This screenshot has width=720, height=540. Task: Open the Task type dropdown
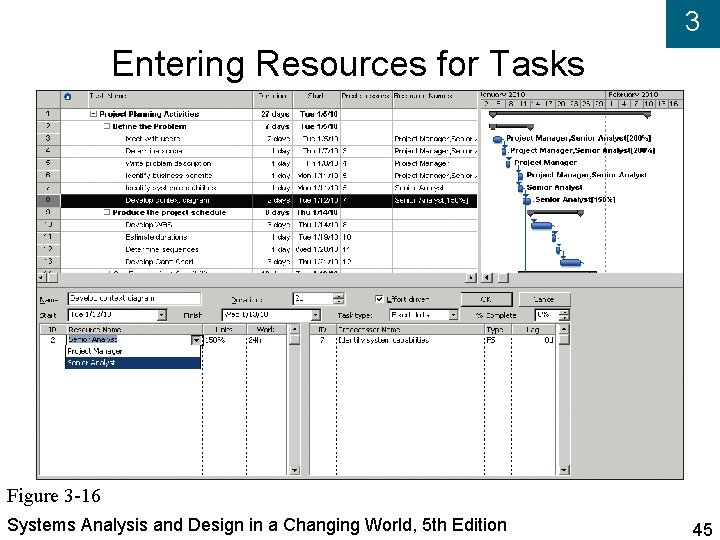click(x=453, y=315)
